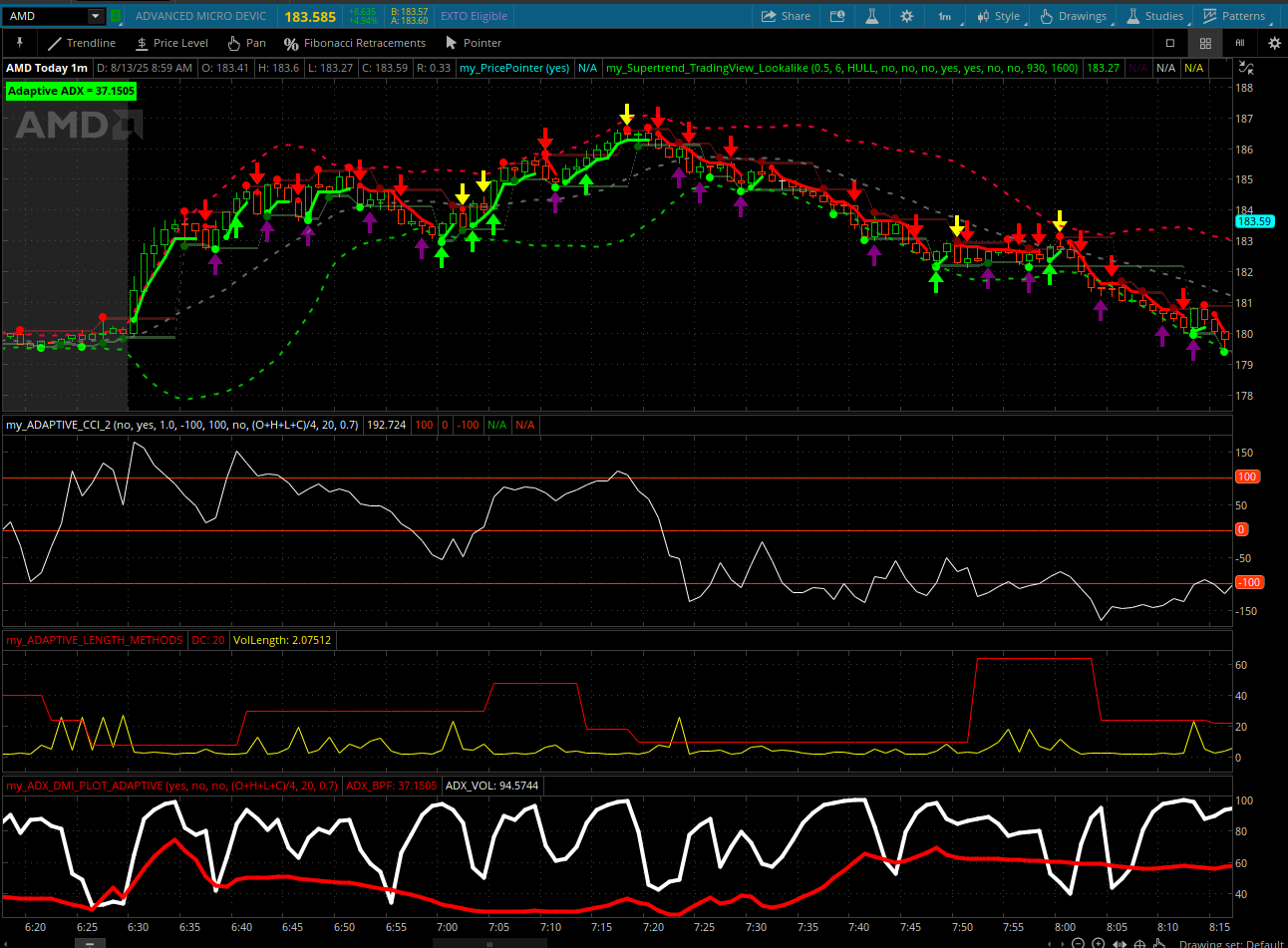This screenshot has width=1288, height=948.
Task: Click the crosshair icon in bottom bar
Action: click(1139, 943)
